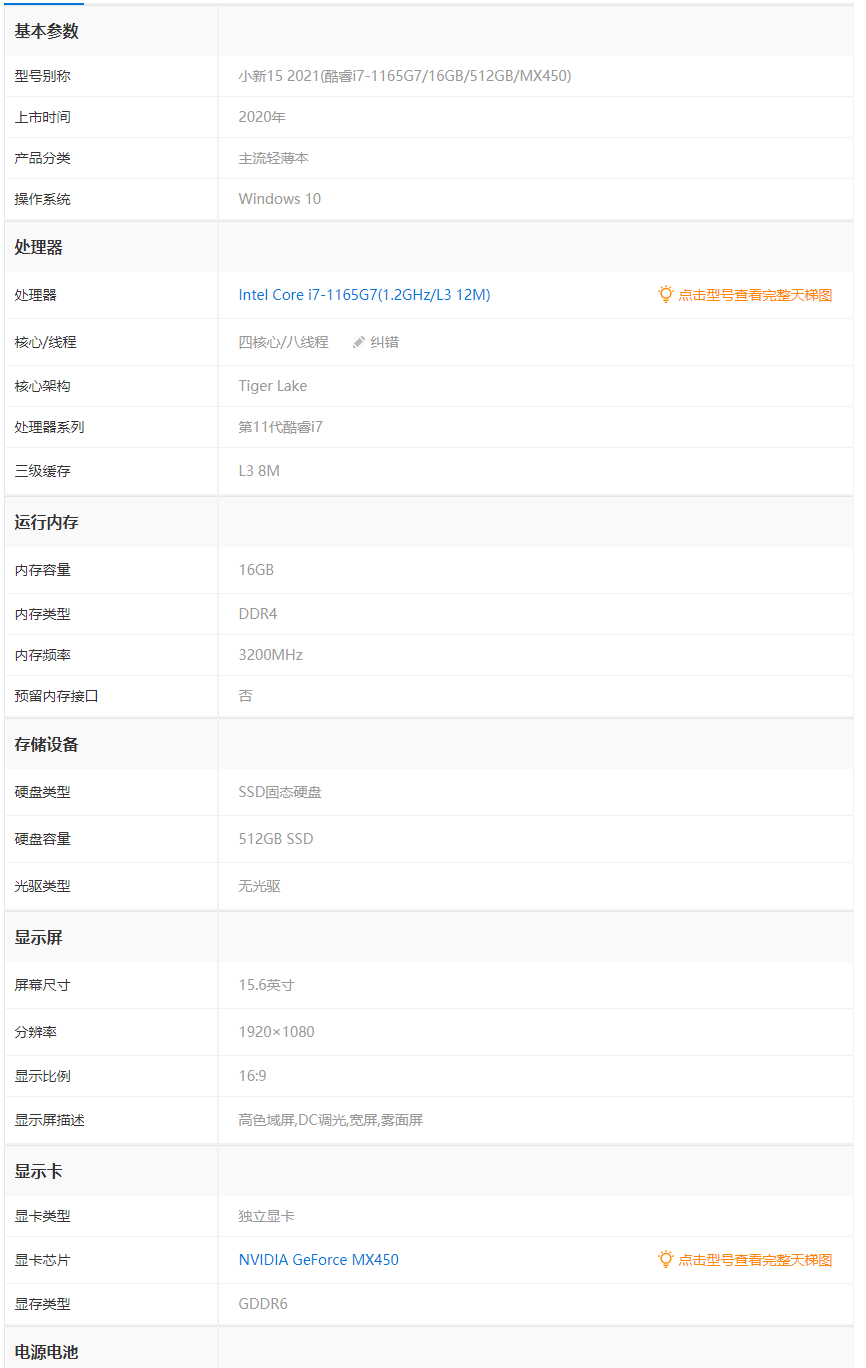Click the 四核心/八线程 value
Image resolution: width=866 pixels, height=1368 pixels.
coord(283,342)
